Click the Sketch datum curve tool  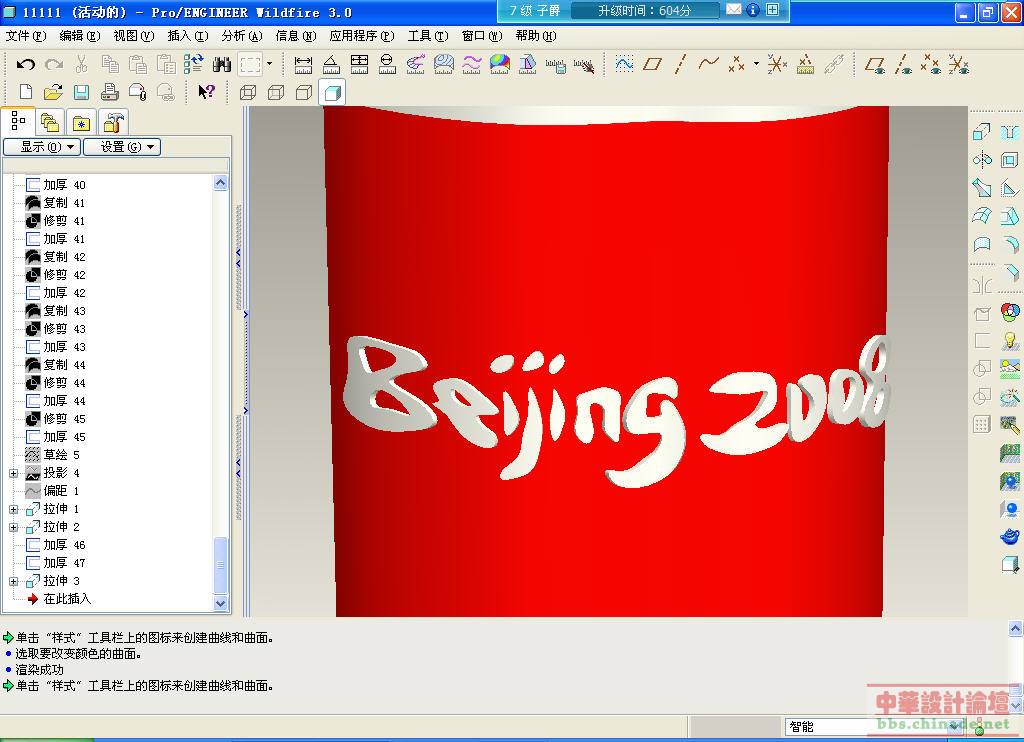(x=624, y=64)
